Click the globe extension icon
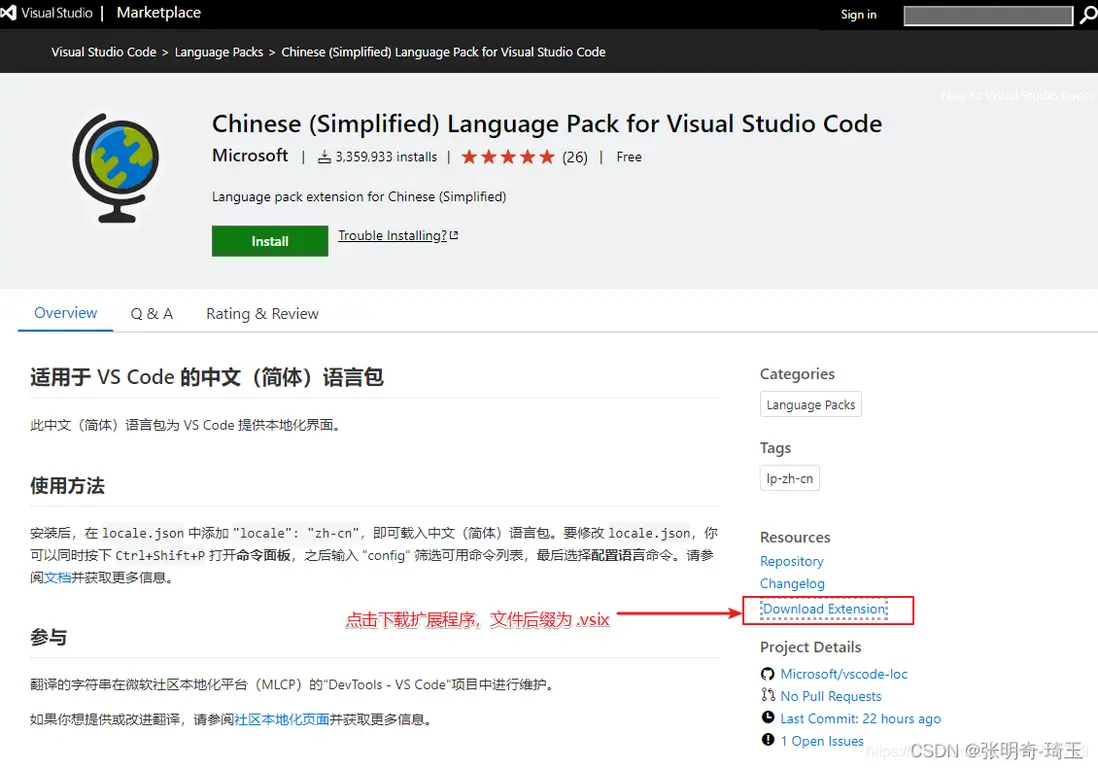Image resolution: width=1098 pixels, height=769 pixels. (116, 168)
